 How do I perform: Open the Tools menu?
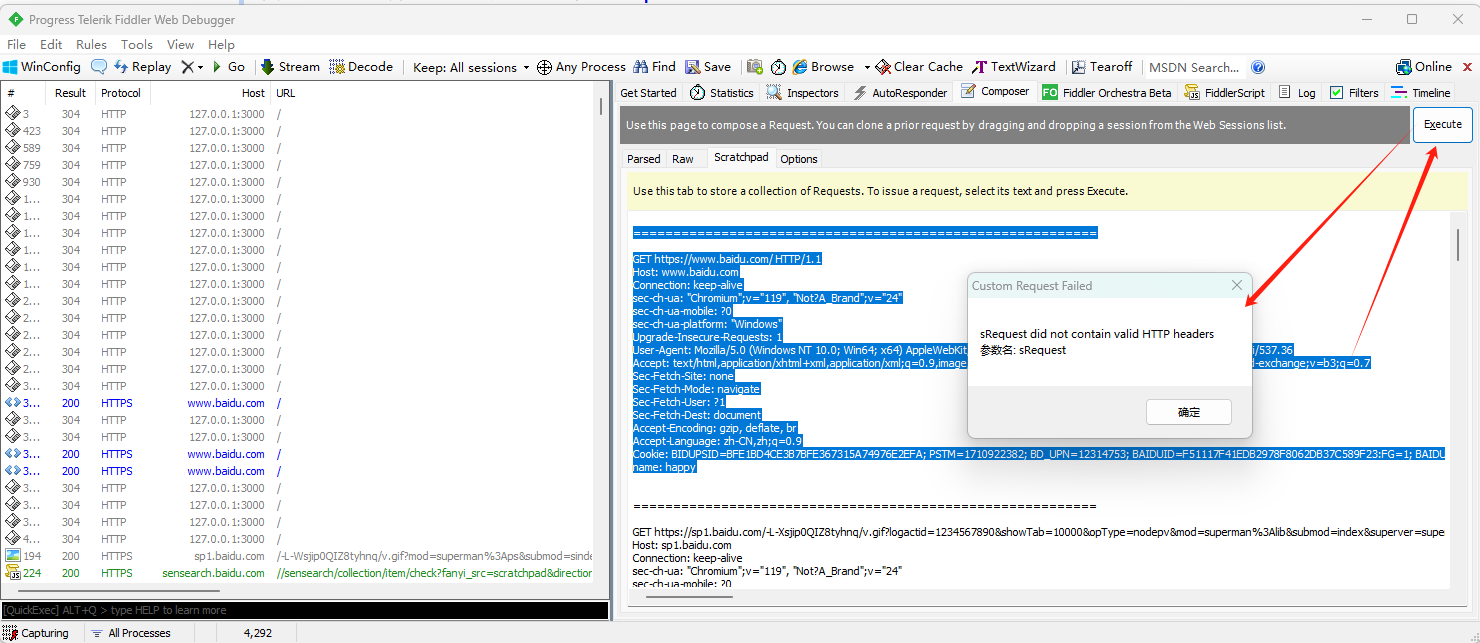tap(137, 44)
